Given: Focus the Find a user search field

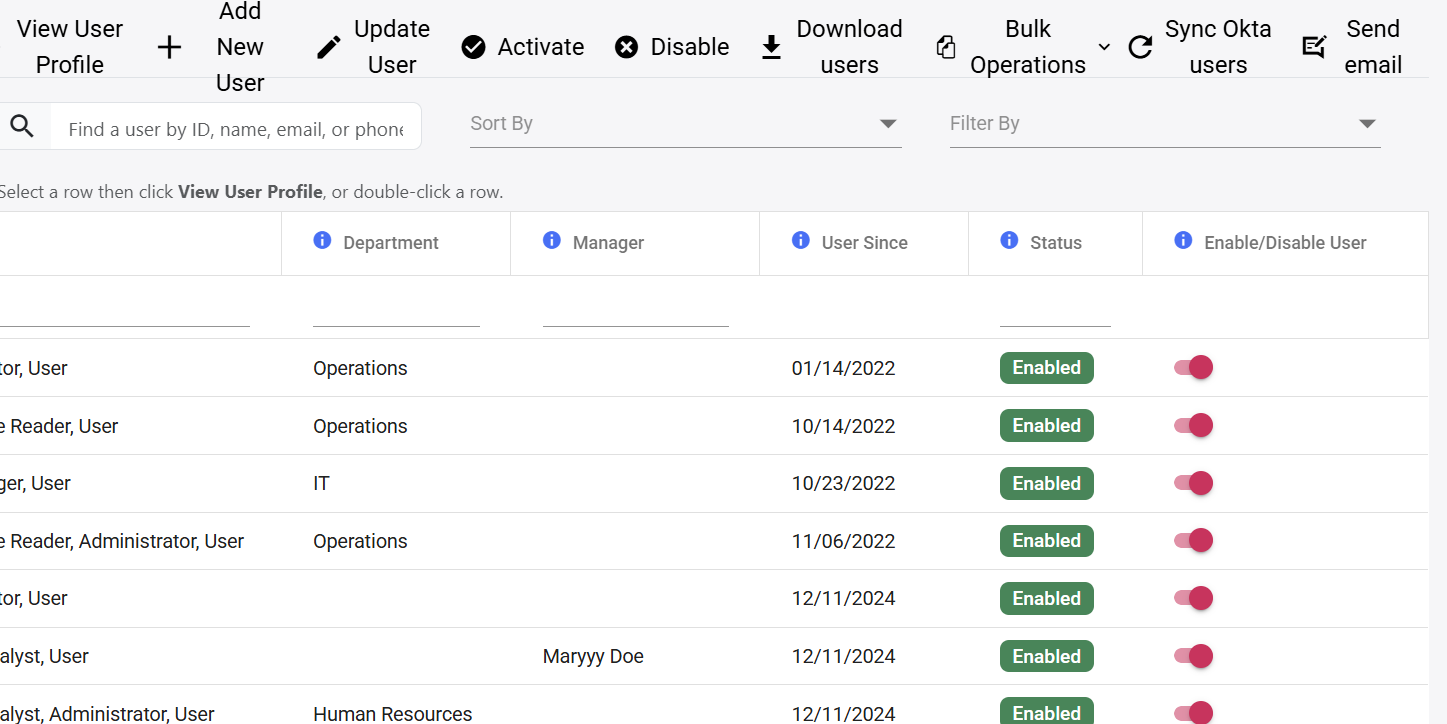Looking at the screenshot, I should 236,129.
